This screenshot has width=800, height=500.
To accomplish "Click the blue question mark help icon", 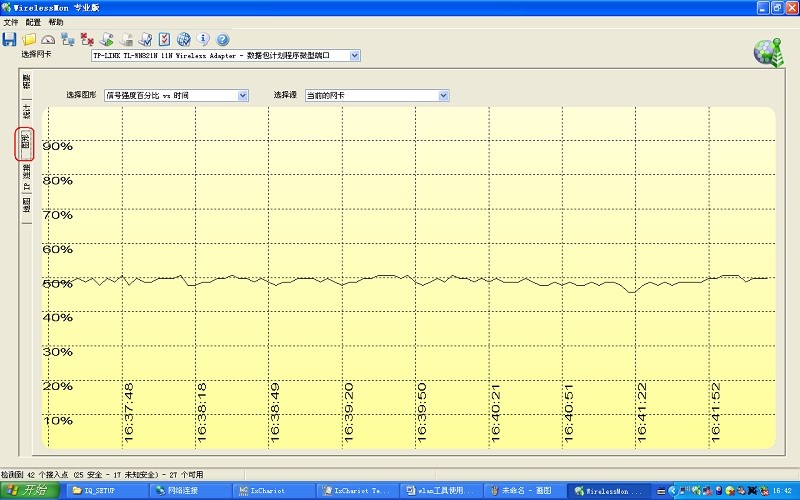I will tap(222, 40).
